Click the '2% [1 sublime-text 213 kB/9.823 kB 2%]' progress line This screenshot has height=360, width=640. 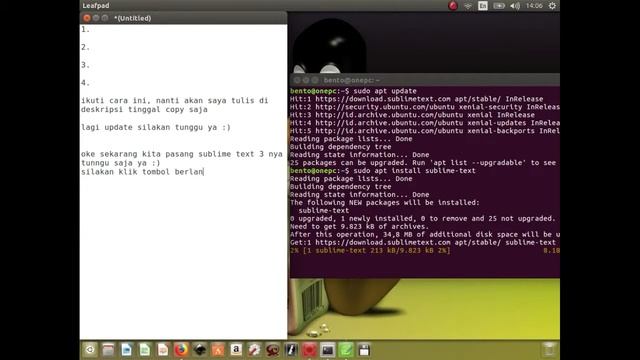370,251
